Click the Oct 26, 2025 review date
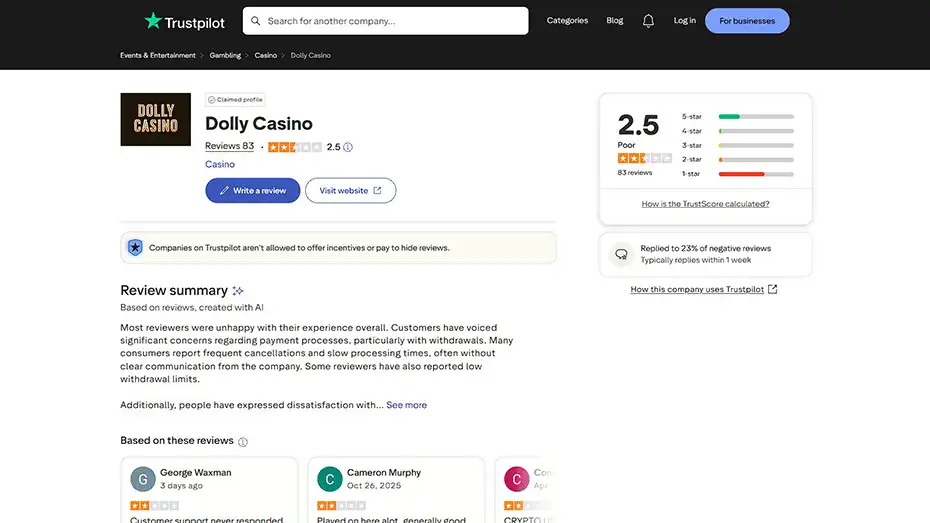This screenshot has height=523, width=930. click(x=374, y=486)
